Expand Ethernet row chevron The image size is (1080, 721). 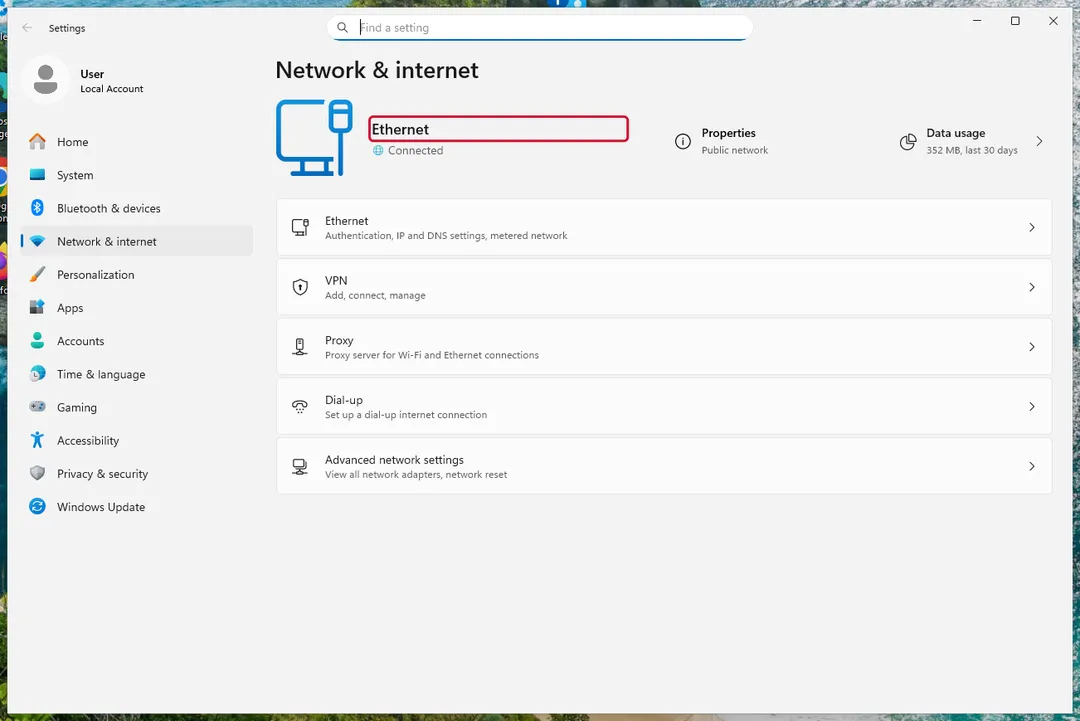1032,227
